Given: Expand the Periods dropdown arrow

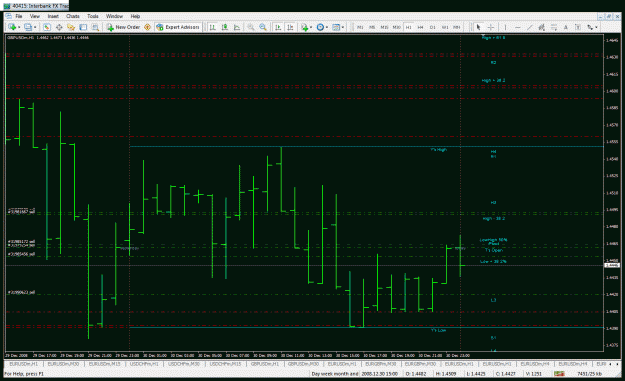Looking at the screenshot, I should (x=327, y=27).
